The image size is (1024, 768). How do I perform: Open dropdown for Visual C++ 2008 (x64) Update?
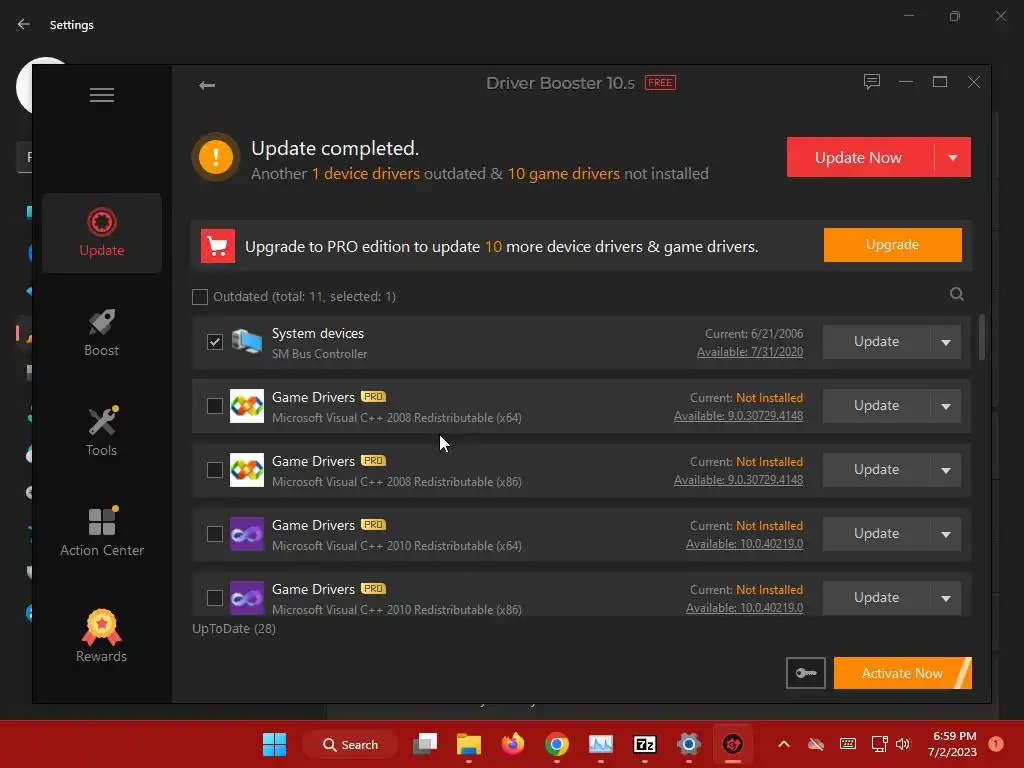coord(946,406)
